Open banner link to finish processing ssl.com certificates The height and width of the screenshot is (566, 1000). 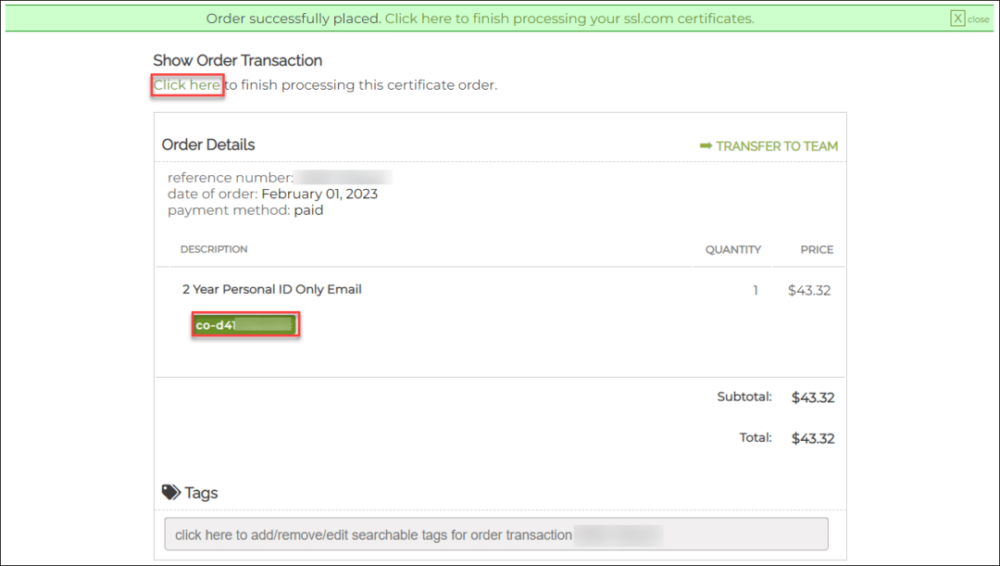coord(569,19)
